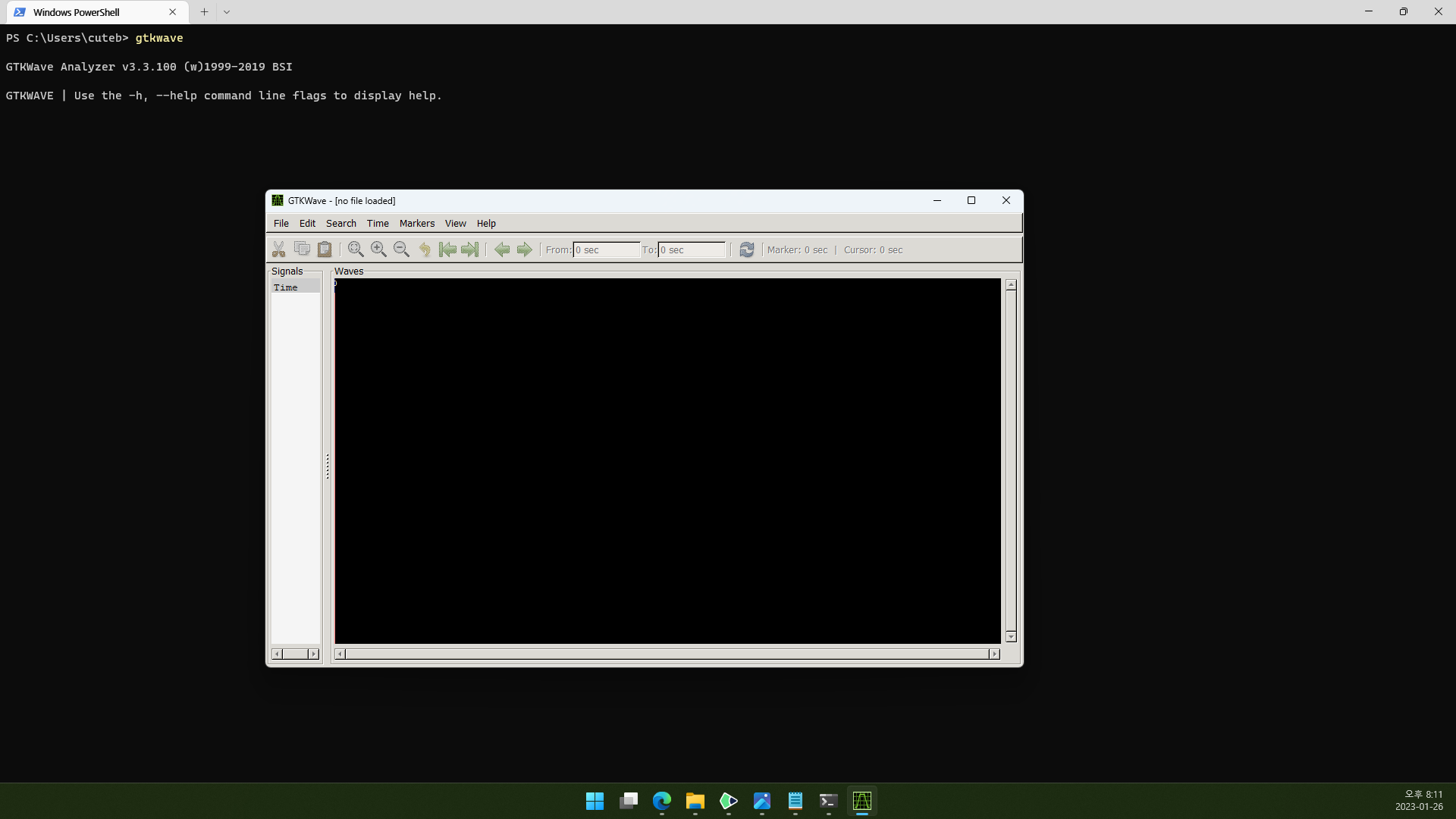Open the Edit menu in GTKWave
The image size is (1456, 819).
pos(307,223)
